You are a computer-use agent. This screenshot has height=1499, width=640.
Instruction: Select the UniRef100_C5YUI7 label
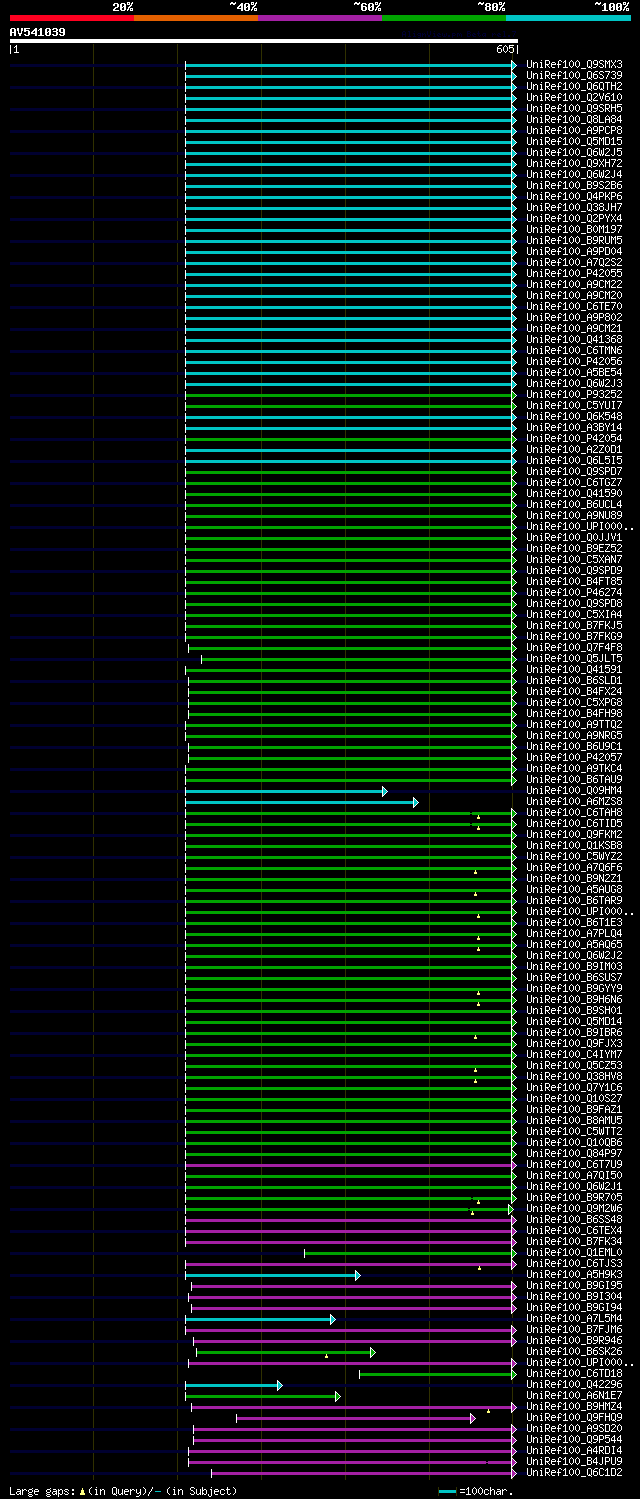(x=574, y=406)
